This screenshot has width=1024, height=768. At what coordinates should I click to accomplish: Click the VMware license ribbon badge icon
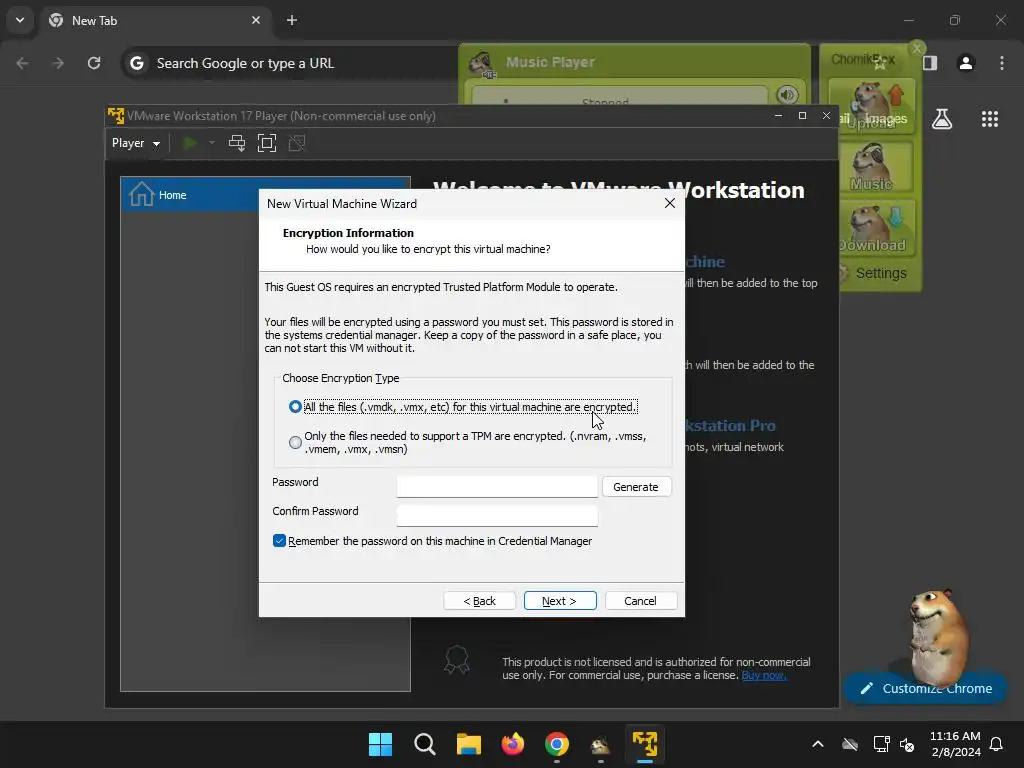coord(456,659)
